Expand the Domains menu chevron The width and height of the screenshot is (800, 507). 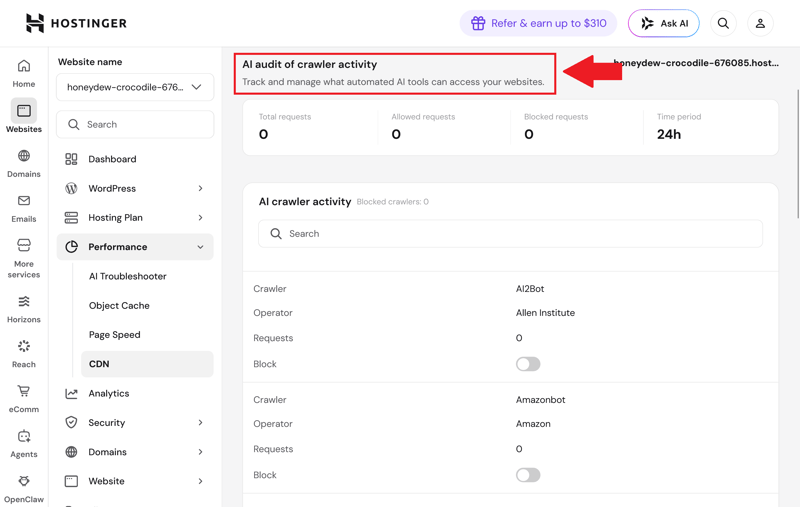tap(201, 452)
